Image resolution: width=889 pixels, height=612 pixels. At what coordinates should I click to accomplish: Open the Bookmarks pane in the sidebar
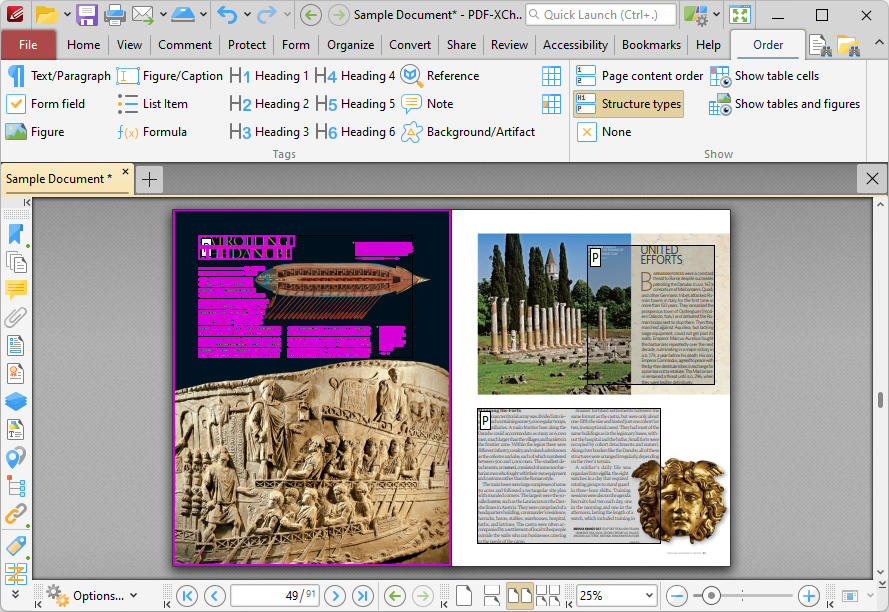click(x=14, y=232)
